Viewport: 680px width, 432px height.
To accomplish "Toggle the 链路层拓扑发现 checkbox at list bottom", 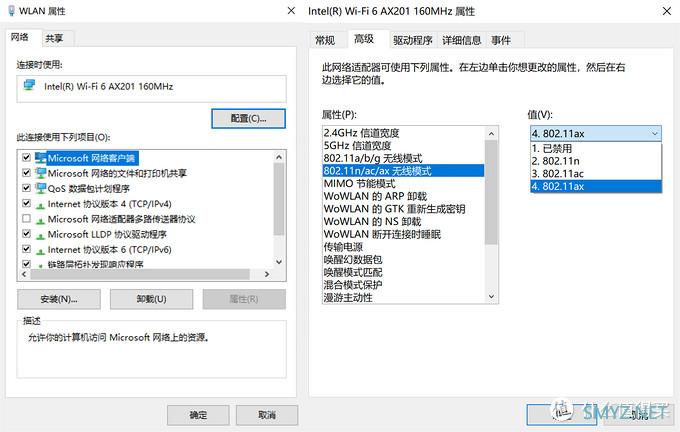I will pos(26,263).
